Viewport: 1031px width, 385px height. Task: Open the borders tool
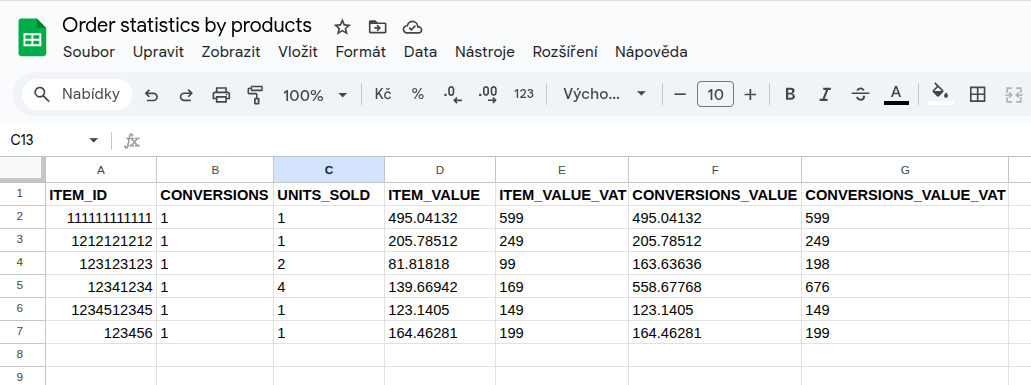point(978,95)
